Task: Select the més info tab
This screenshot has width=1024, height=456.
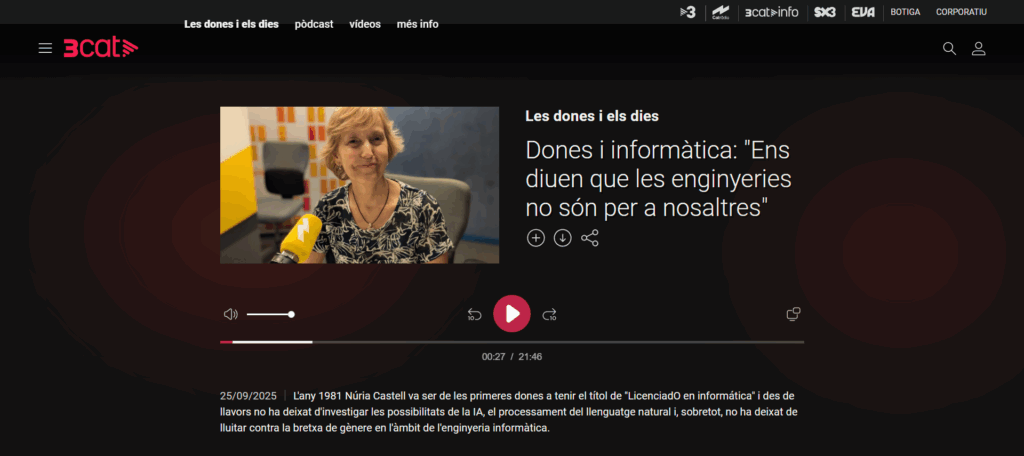Action: tap(417, 24)
